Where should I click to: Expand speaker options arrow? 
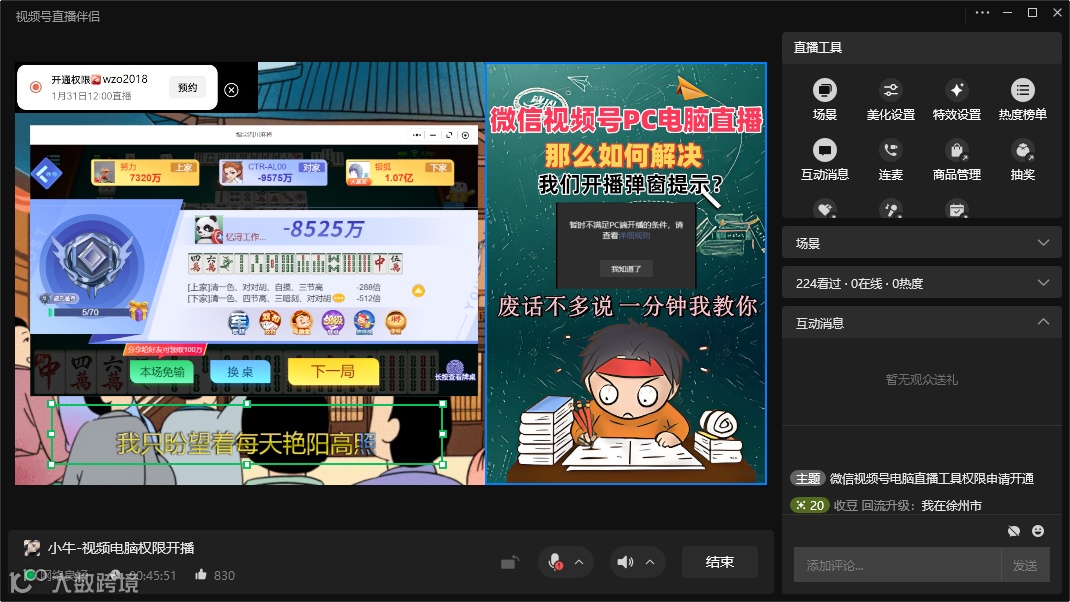point(650,562)
